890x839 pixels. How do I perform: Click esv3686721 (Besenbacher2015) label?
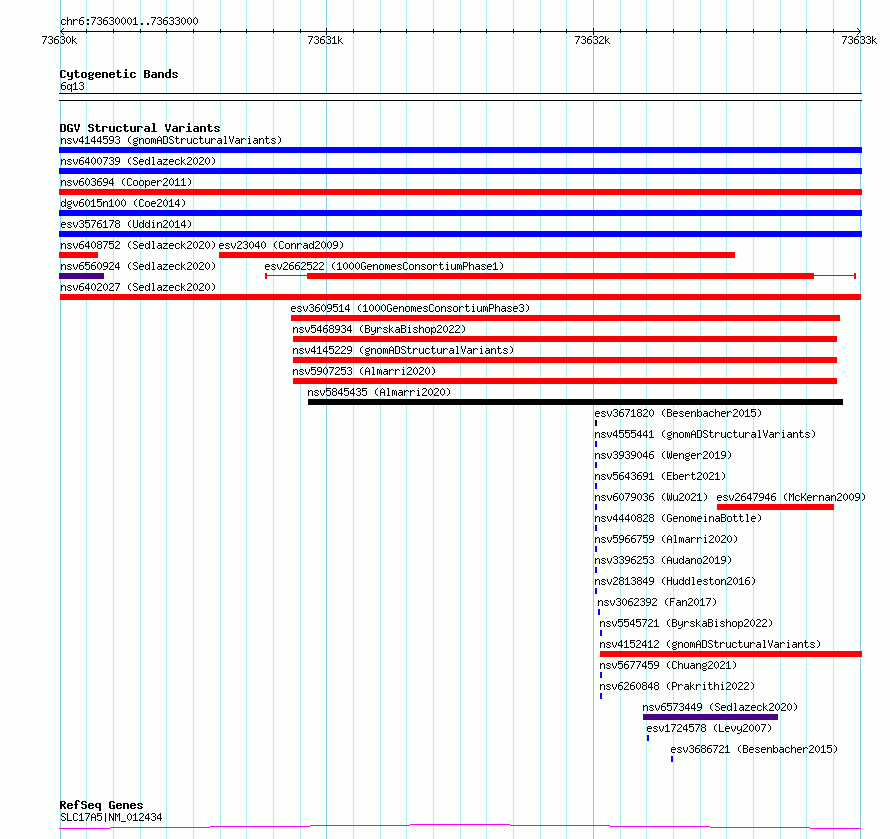(x=754, y=749)
